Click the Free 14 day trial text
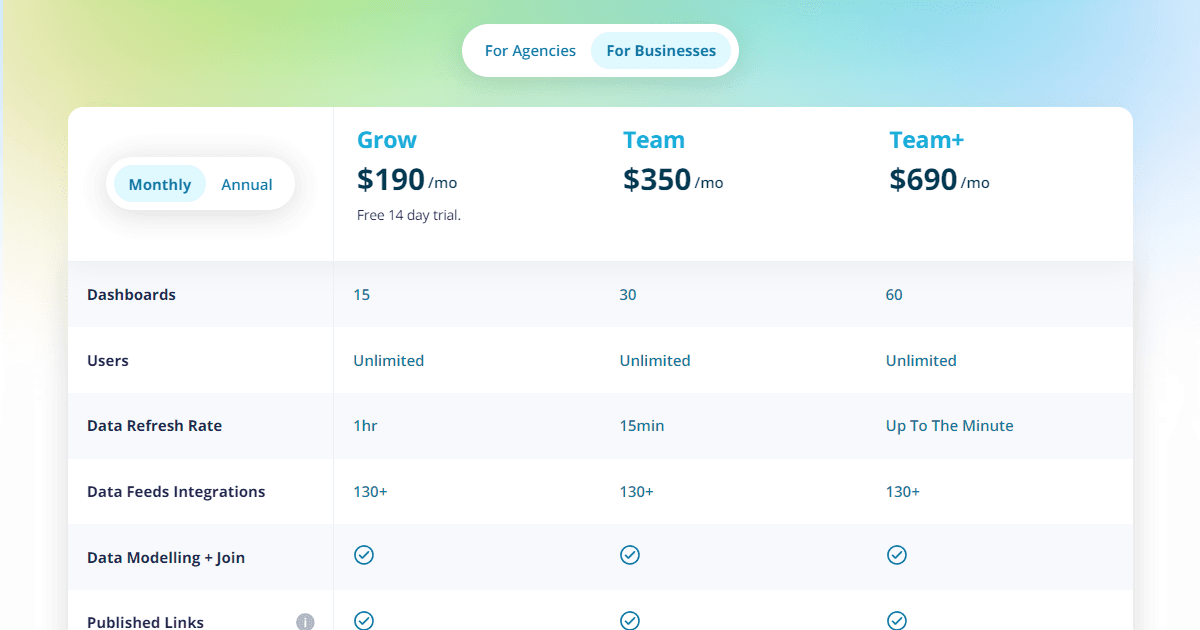Viewport: 1200px width, 630px height. tap(409, 215)
